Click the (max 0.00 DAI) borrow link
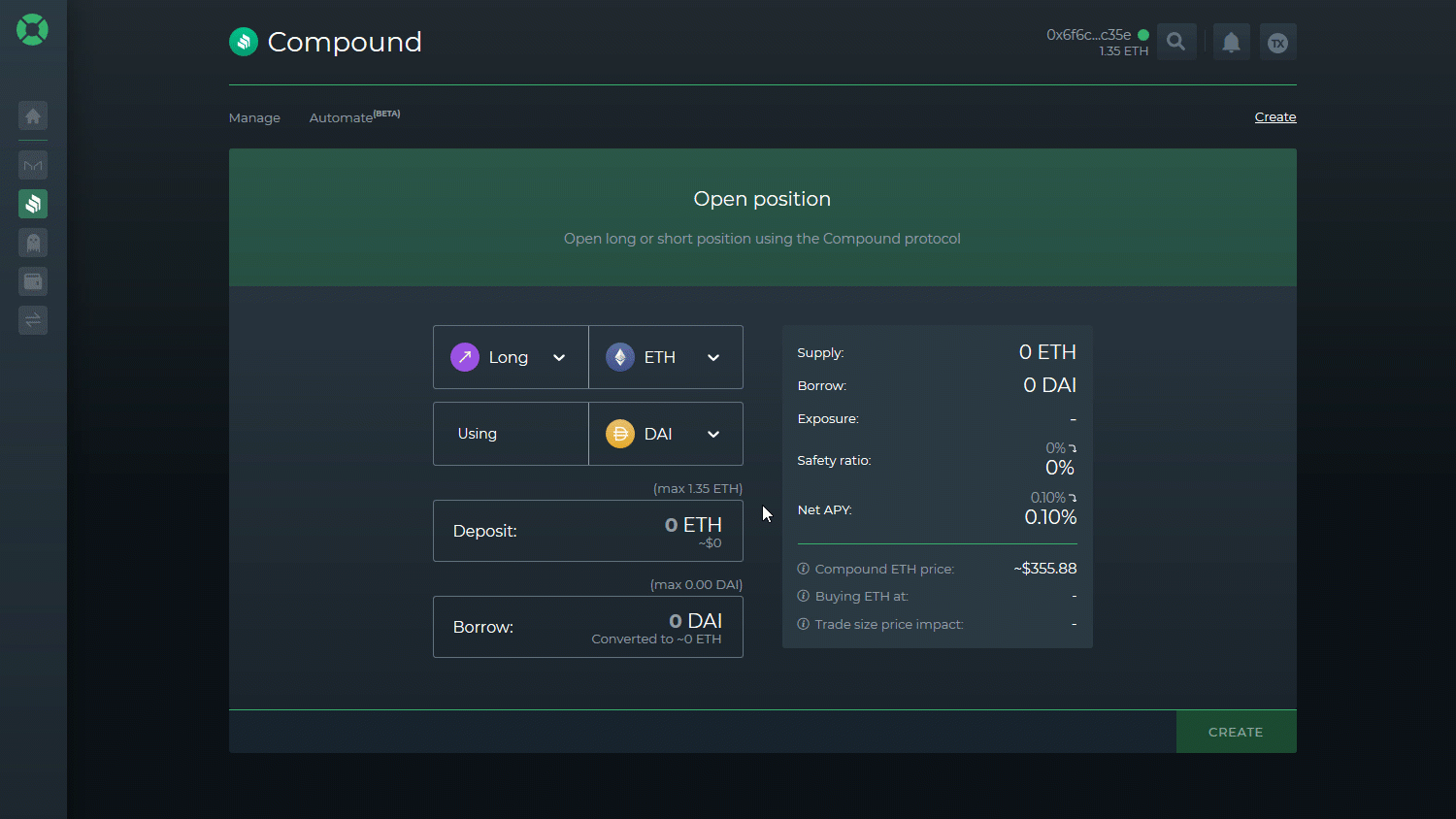The width and height of the screenshot is (1456, 819). 696,584
